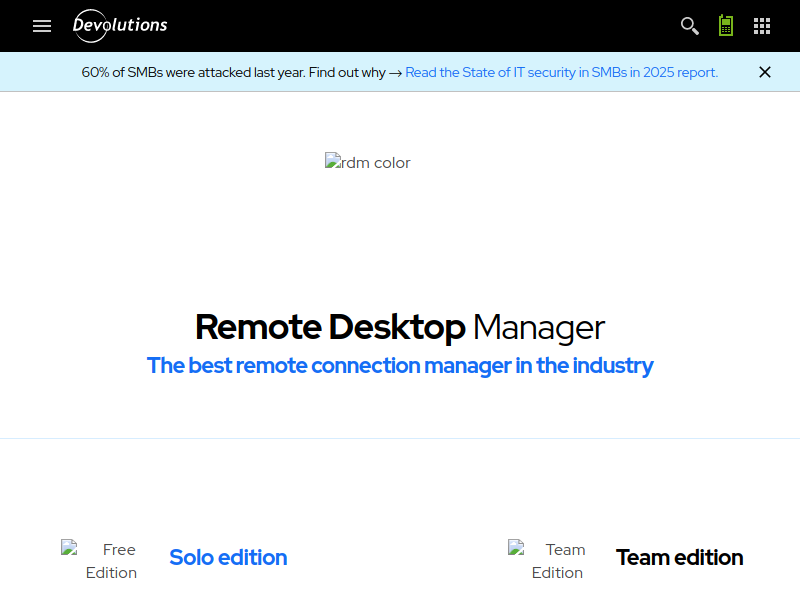Viewport: 800px width, 600px height.
Task: Open the apps grid launcher icon
Action: click(x=762, y=26)
